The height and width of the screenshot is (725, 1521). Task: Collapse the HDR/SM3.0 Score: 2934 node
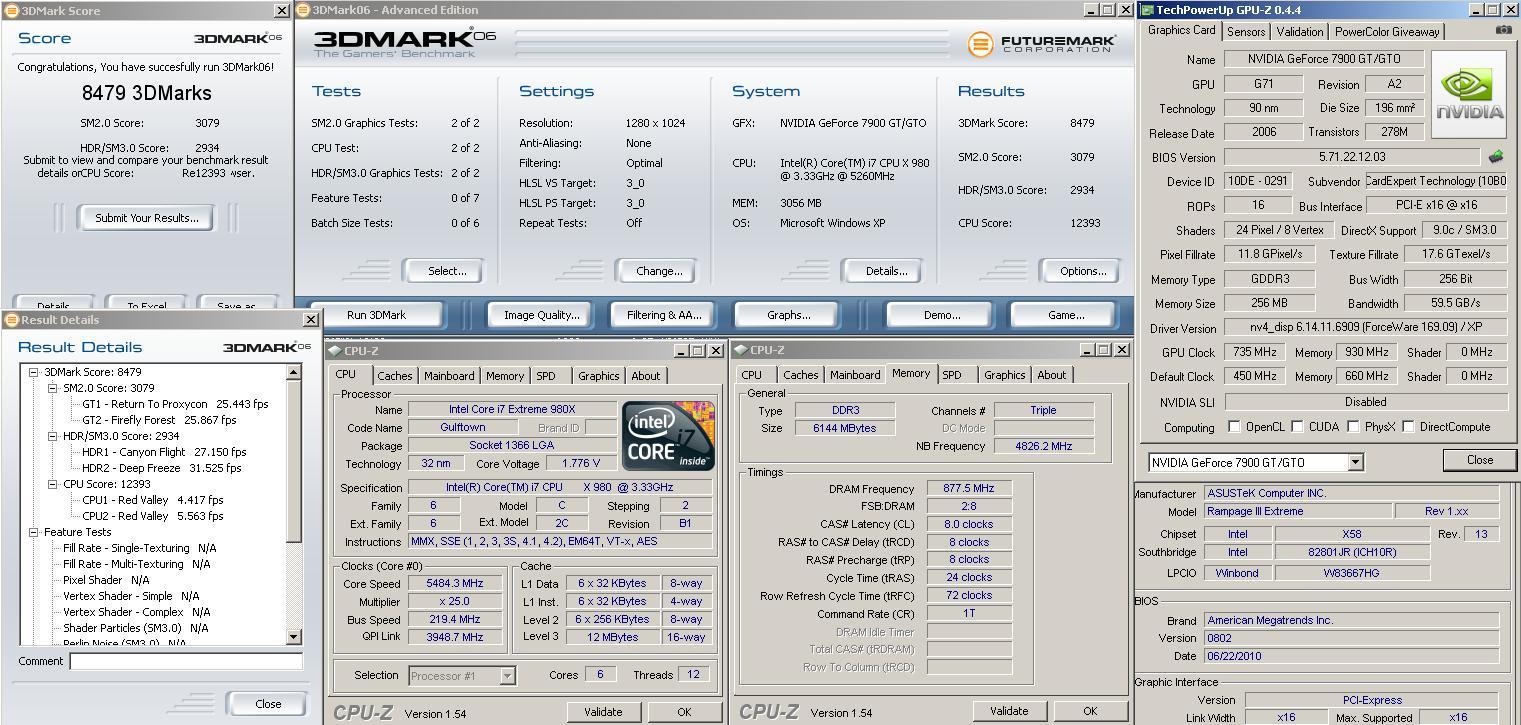pos(53,436)
